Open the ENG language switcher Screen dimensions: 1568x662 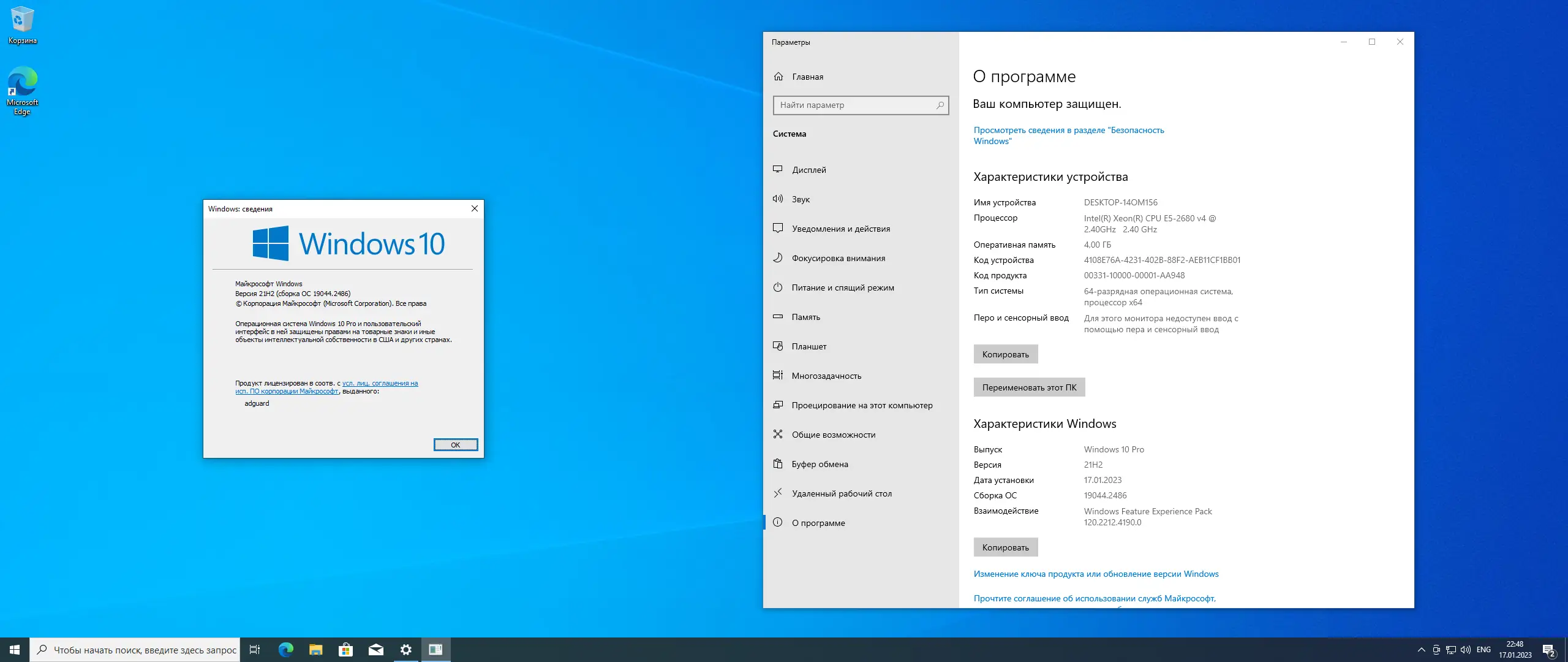click(x=1483, y=650)
